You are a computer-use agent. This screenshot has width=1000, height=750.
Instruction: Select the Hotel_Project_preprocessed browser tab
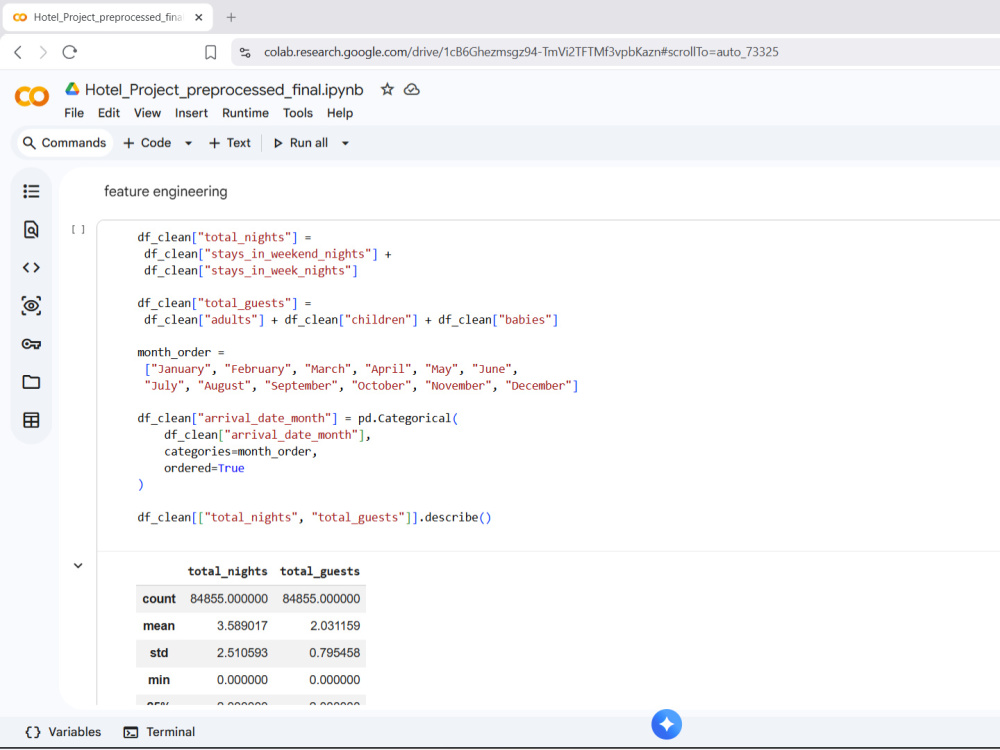[107, 17]
